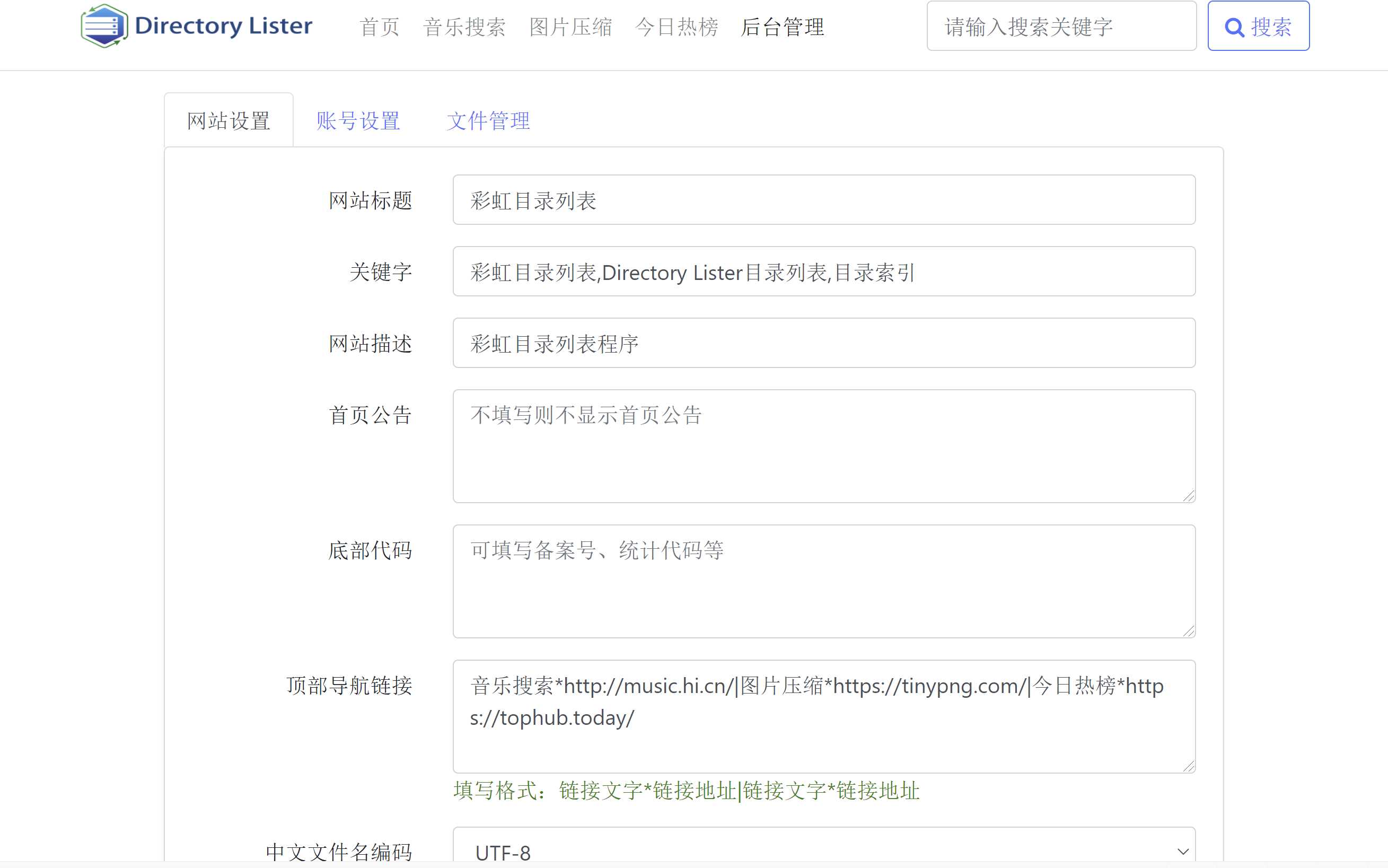Click the 关键字 input field
Viewport: 1388px width, 868px height.
822,271
